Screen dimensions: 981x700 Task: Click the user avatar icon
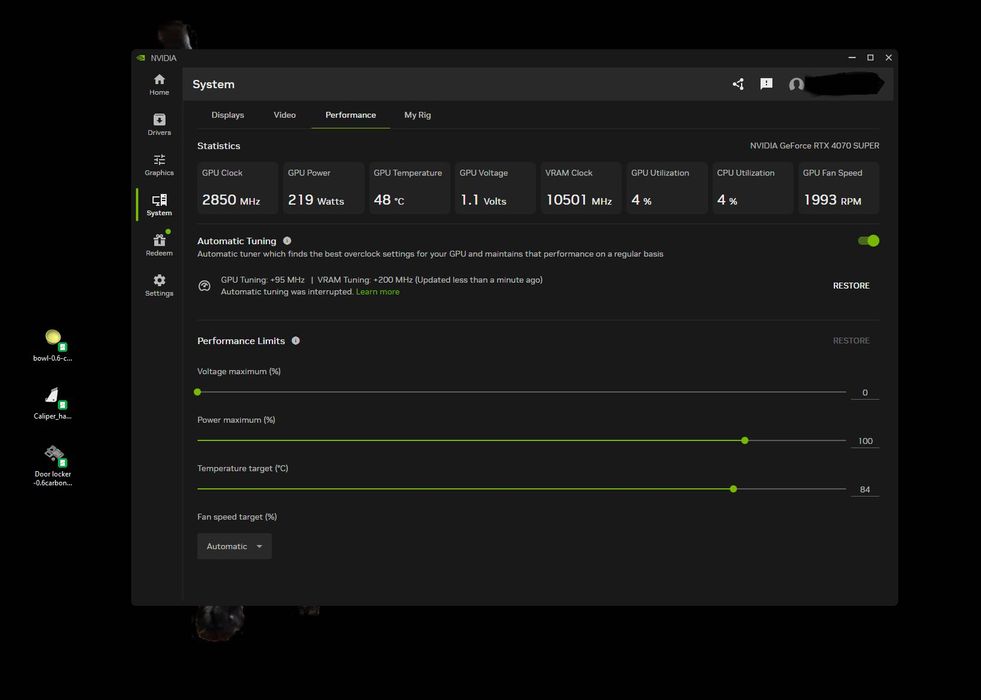click(796, 84)
